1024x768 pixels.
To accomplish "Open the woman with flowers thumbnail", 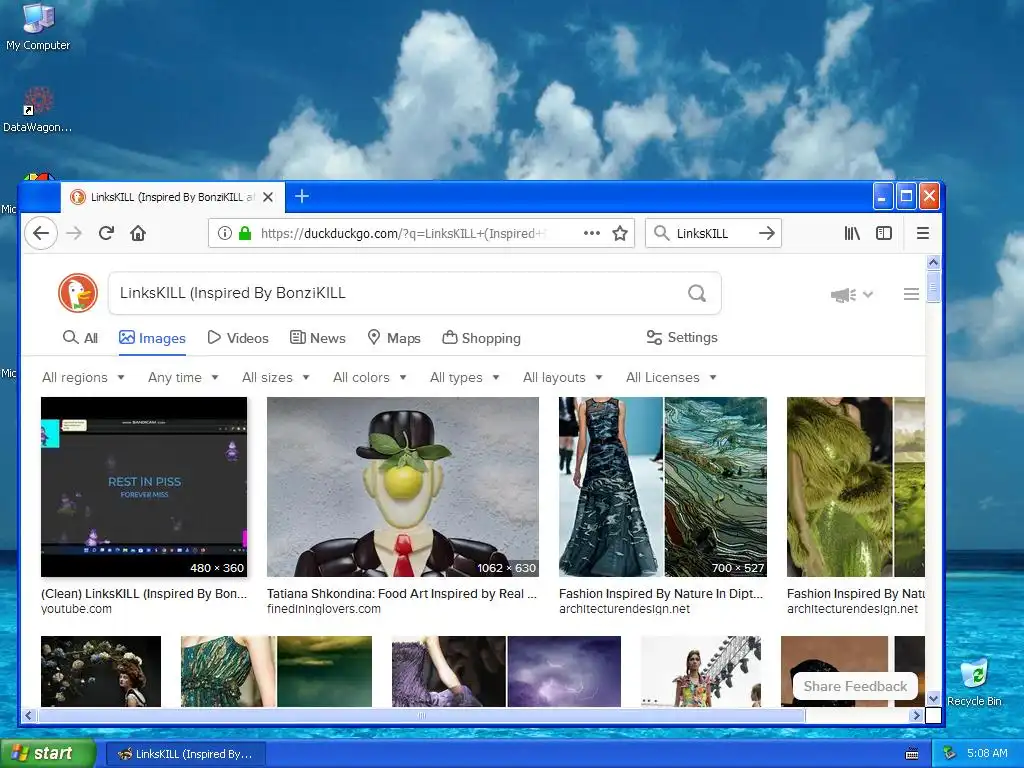I will 101,671.
